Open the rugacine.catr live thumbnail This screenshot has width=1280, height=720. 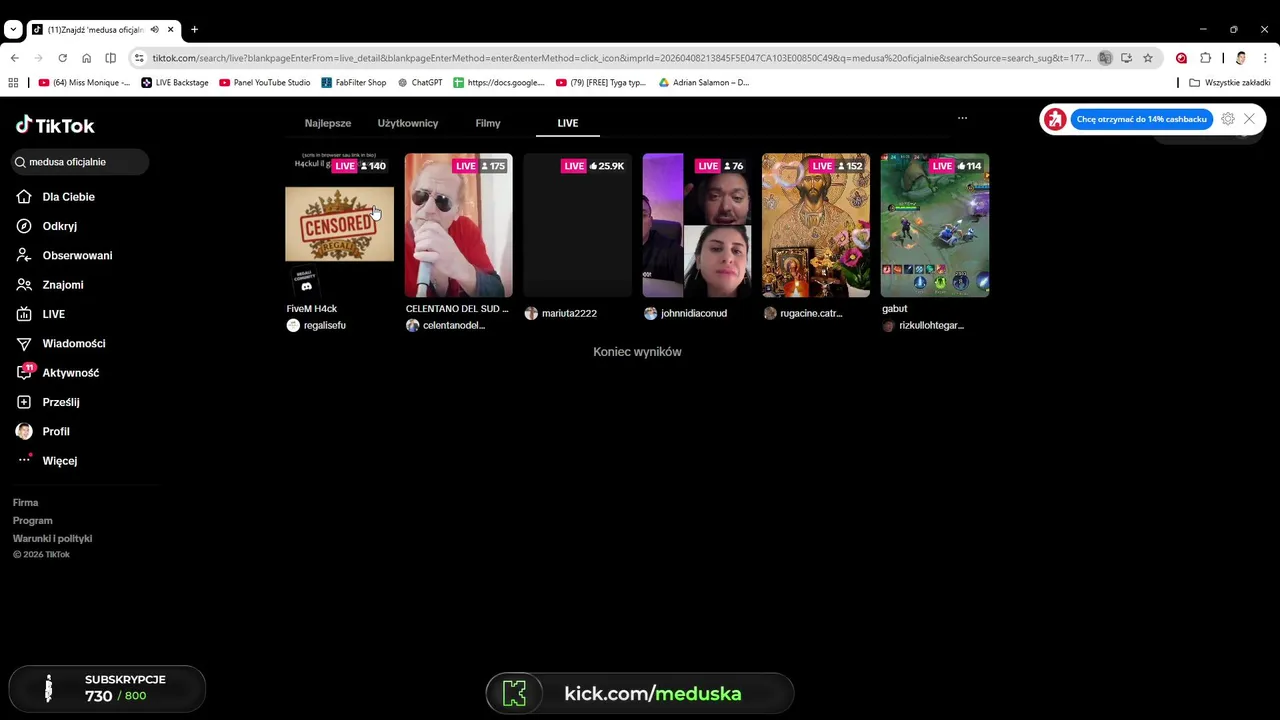click(816, 225)
